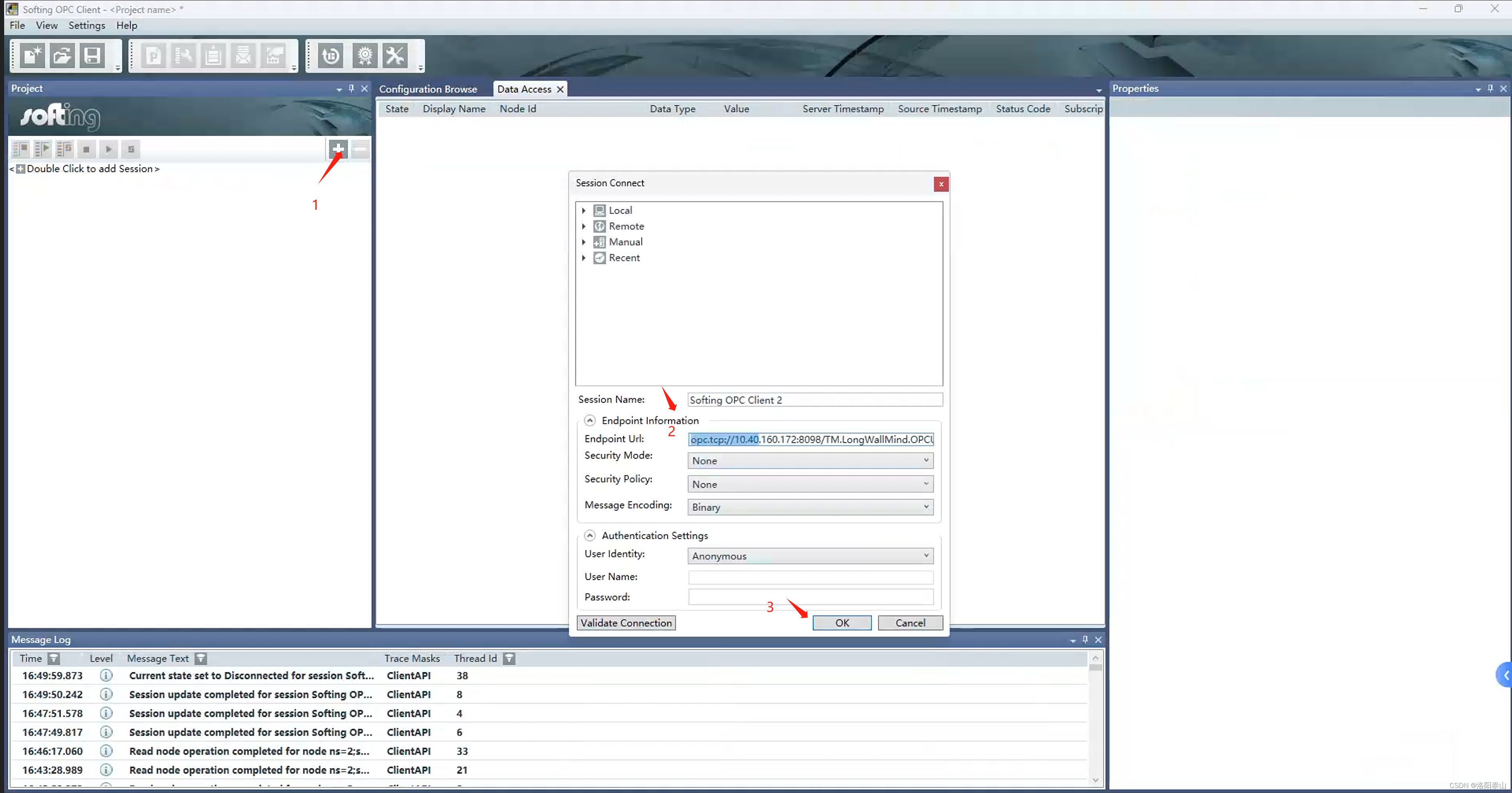
Task: Click Cancel in Session Connect dialog
Action: tap(910, 623)
